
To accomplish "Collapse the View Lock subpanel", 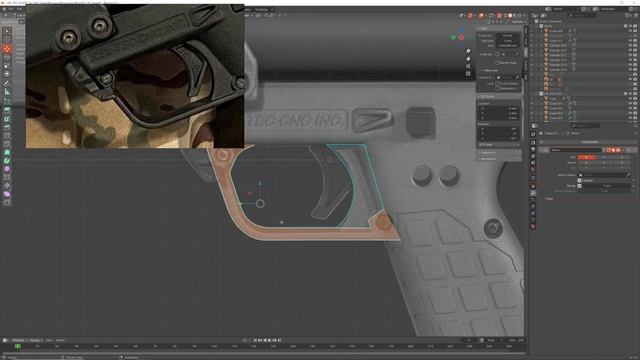I will click(x=489, y=71).
